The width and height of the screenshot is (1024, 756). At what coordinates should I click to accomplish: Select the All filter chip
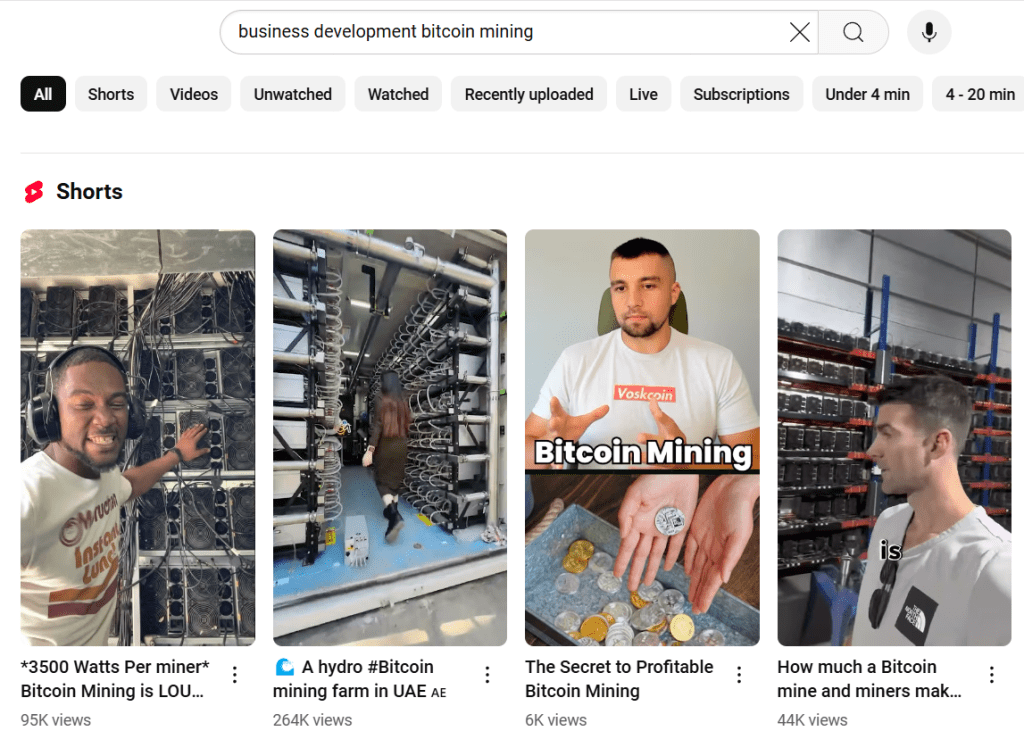pyautogui.click(x=42, y=93)
